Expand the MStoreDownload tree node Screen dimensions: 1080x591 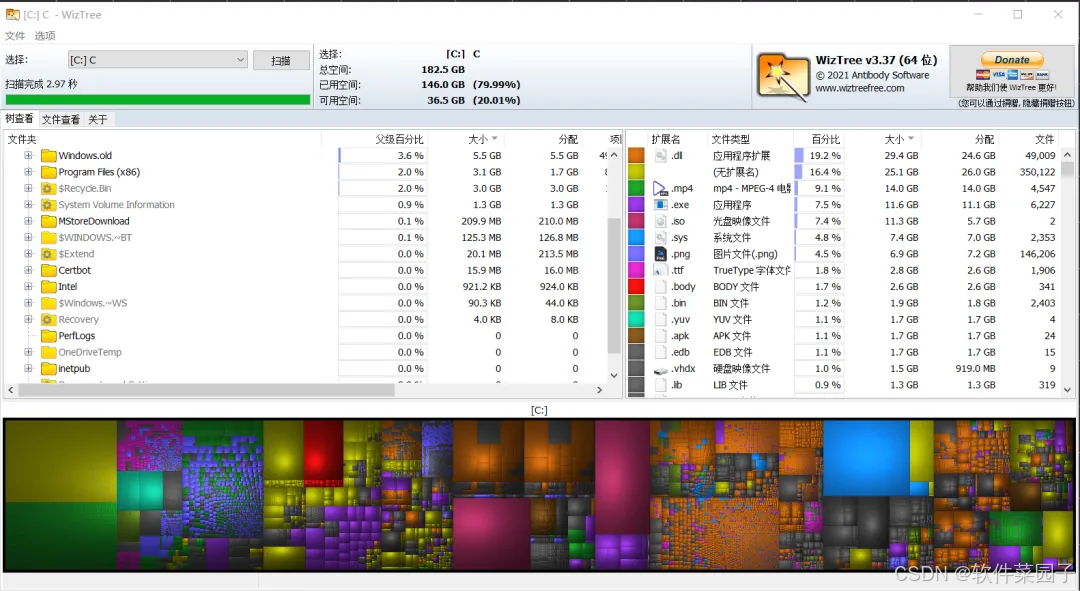click(x=28, y=221)
